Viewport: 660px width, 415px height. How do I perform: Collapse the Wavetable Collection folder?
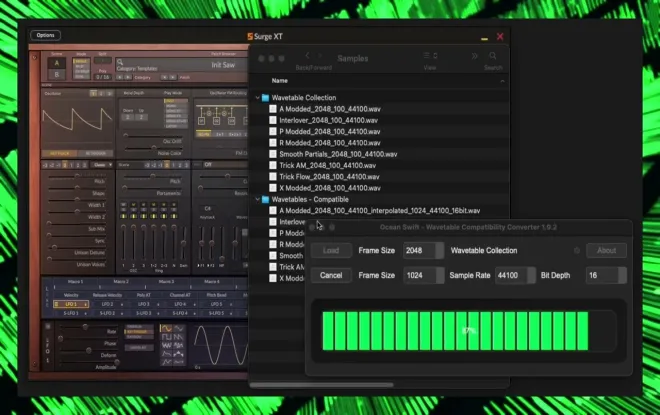(258, 98)
